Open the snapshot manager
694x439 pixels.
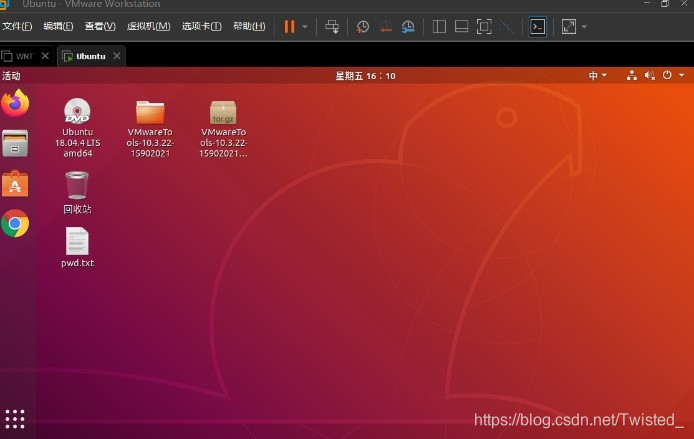408,27
